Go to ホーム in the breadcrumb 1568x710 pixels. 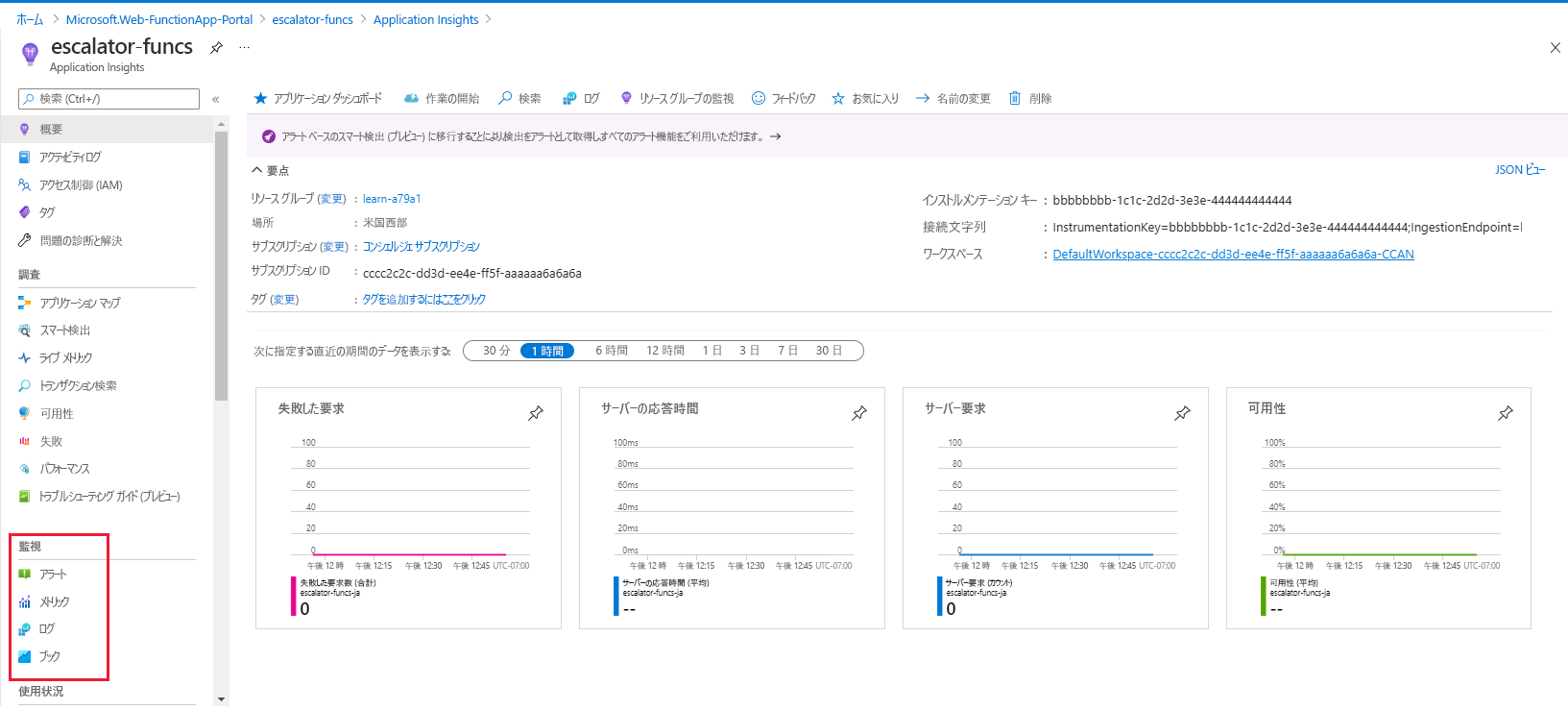point(30,19)
